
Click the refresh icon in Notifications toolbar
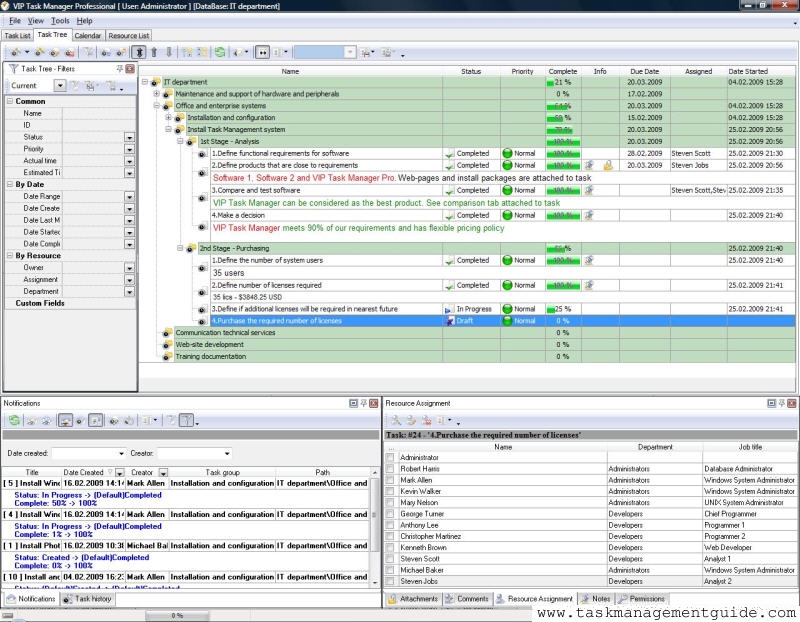point(14,421)
